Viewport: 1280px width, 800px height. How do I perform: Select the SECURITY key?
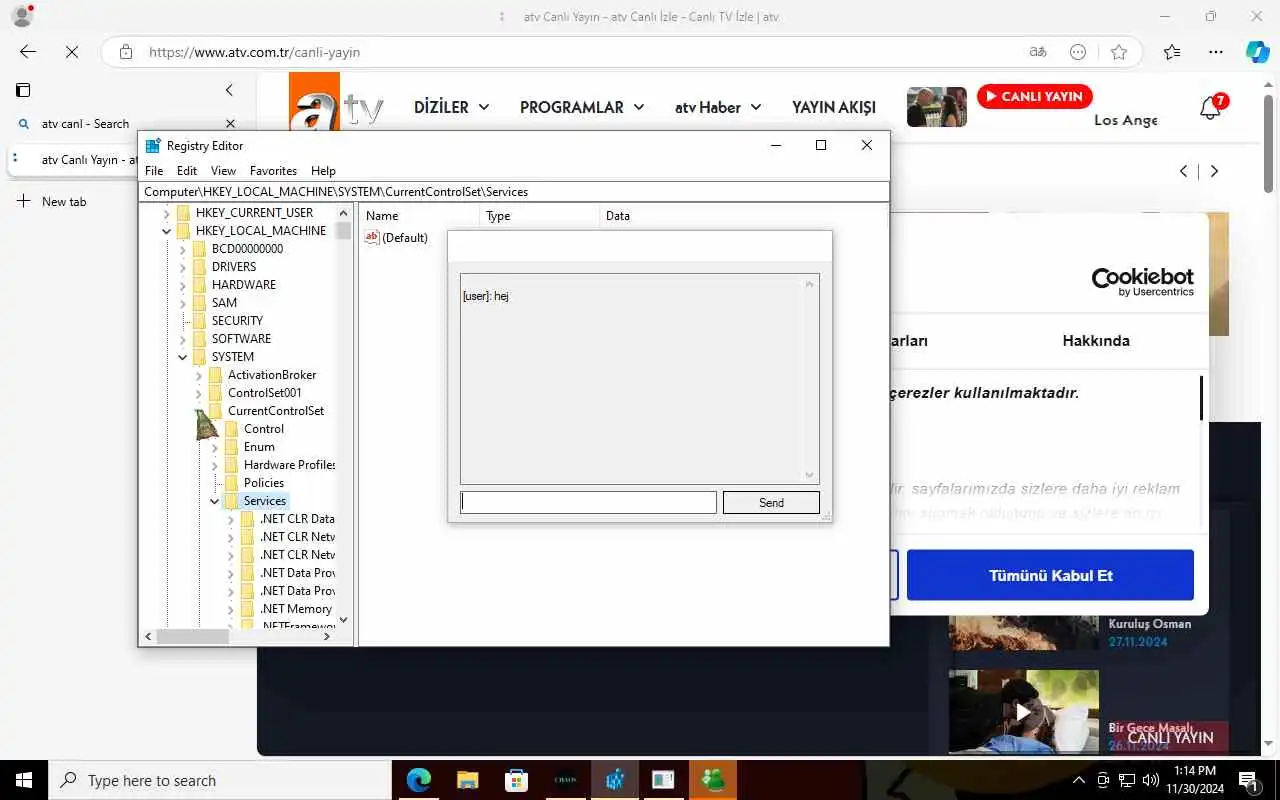[237, 321]
